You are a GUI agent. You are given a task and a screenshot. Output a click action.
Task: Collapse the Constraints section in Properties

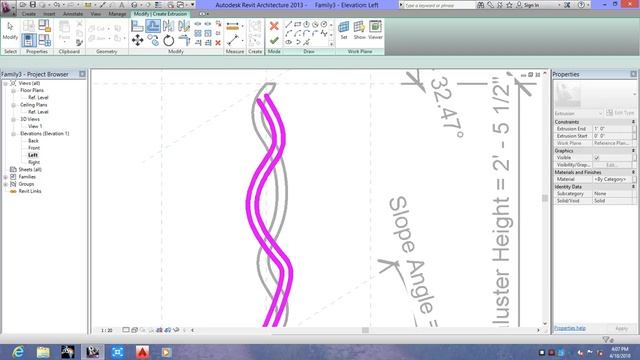(633, 122)
